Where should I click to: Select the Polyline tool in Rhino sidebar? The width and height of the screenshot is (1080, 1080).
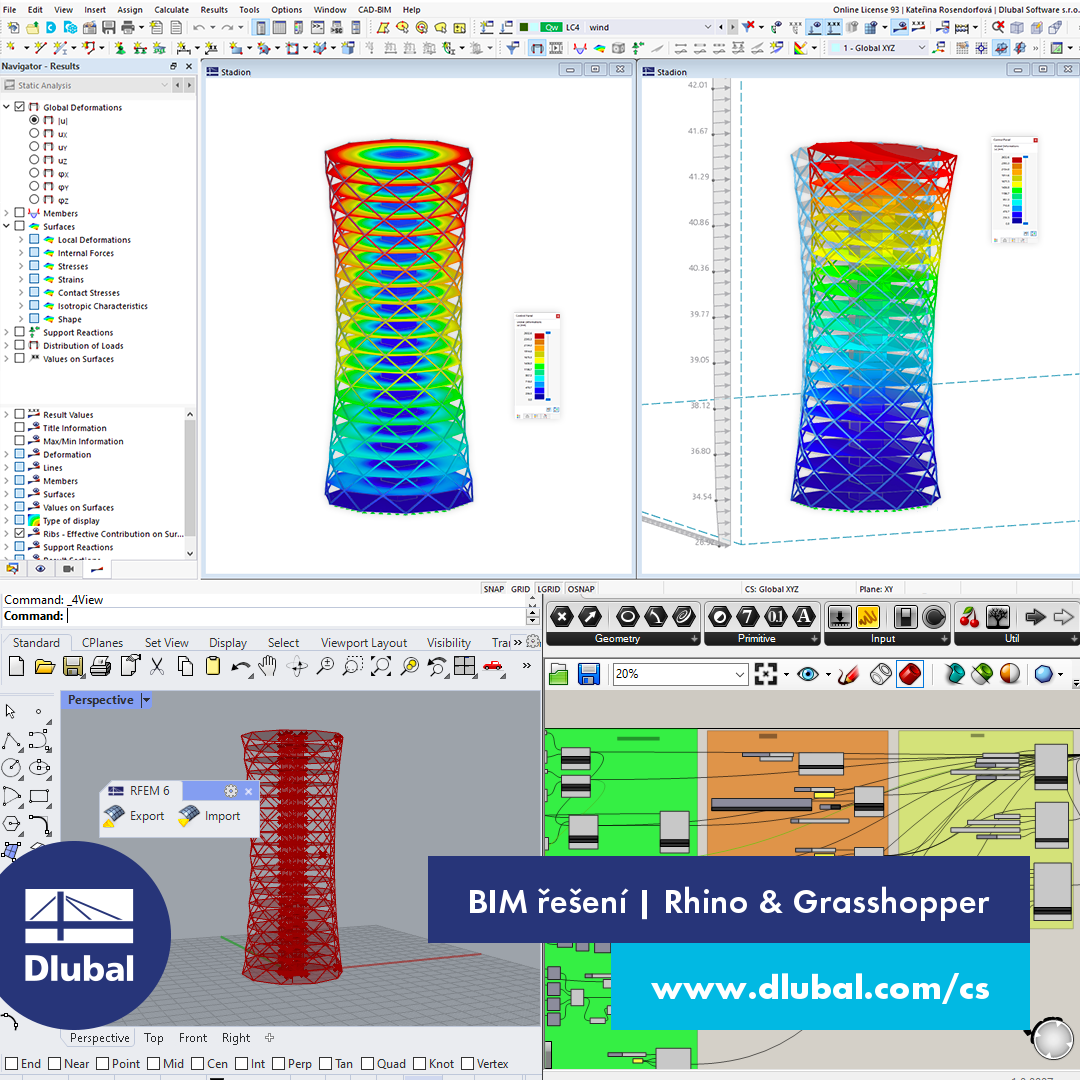tap(12, 742)
